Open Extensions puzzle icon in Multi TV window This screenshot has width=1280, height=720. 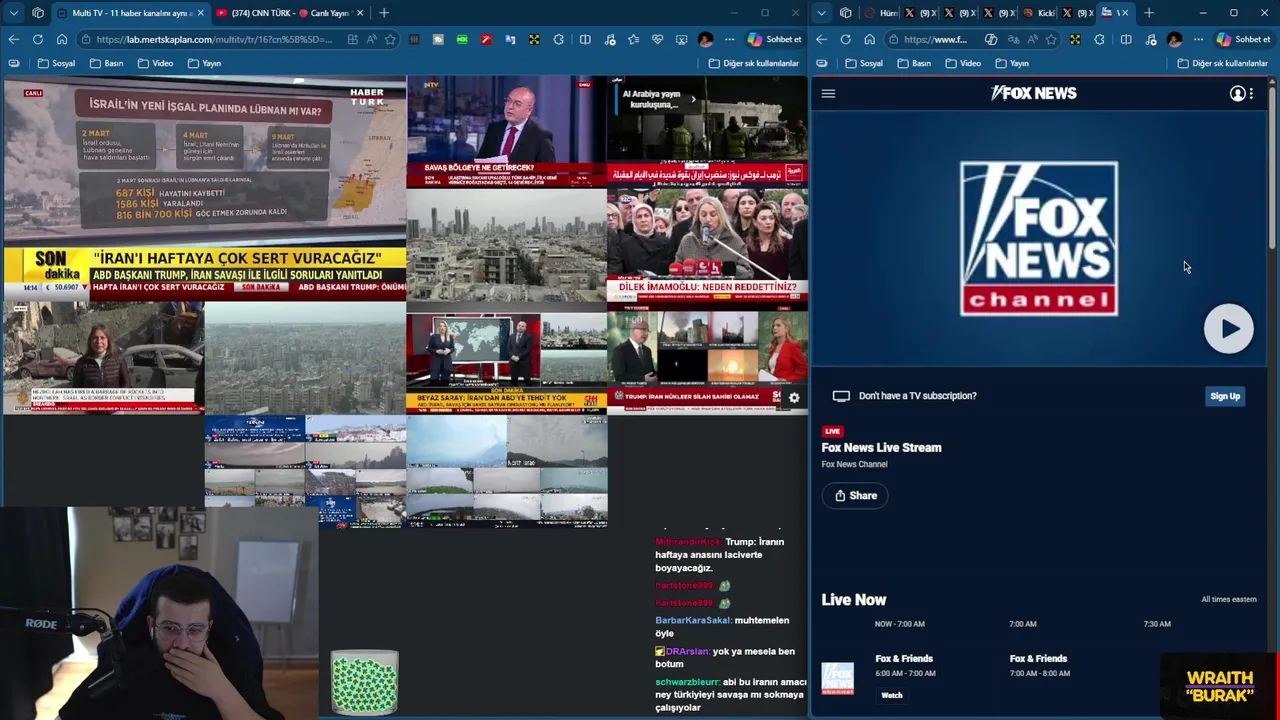point(559,39)
